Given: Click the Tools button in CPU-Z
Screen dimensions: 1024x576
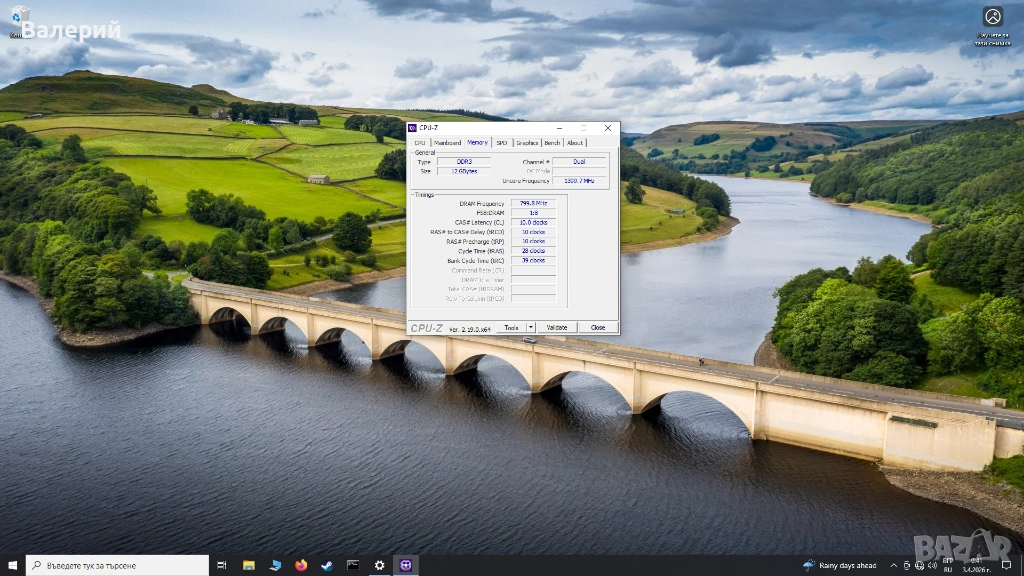Looking at the screenshot, I should 511,327.
